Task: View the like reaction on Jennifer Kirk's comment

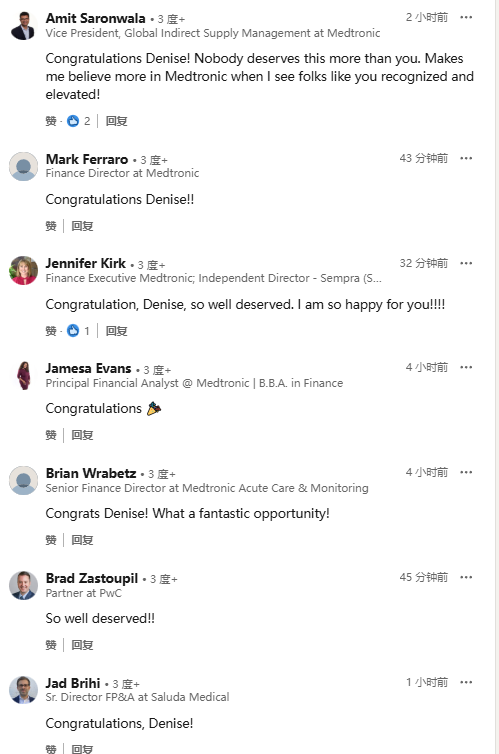Action: click(78, 331)
